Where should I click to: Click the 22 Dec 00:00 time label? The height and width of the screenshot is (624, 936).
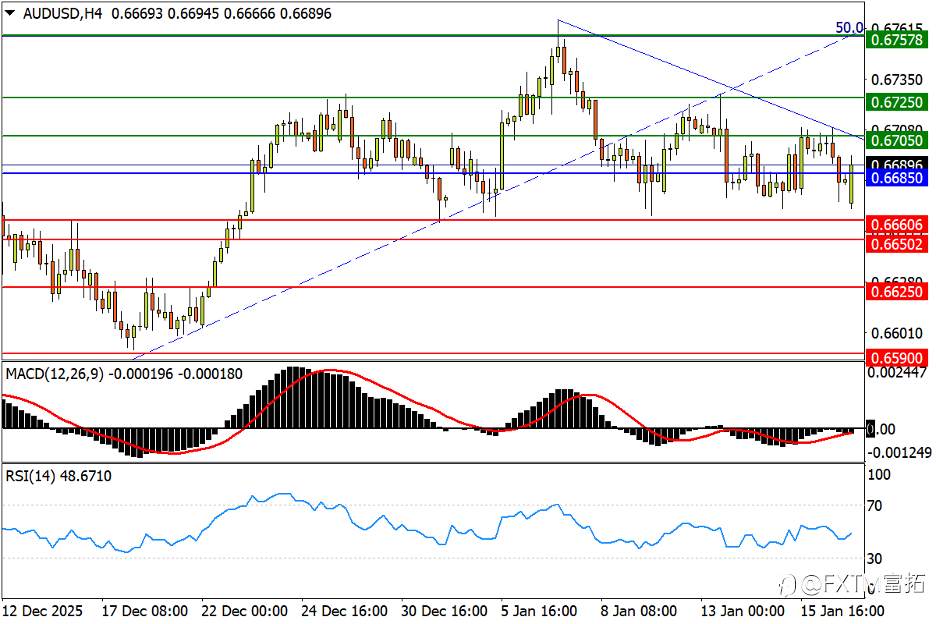[245, 611]
